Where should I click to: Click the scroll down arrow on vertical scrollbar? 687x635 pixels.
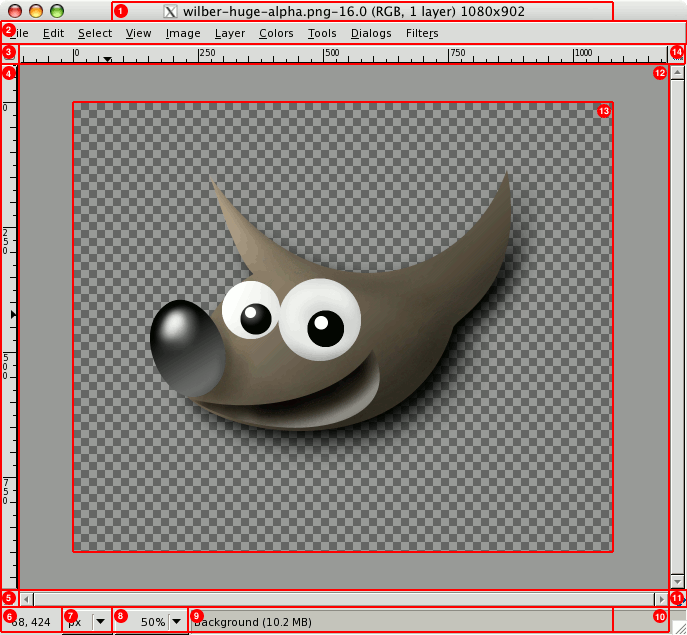point(677,581)
